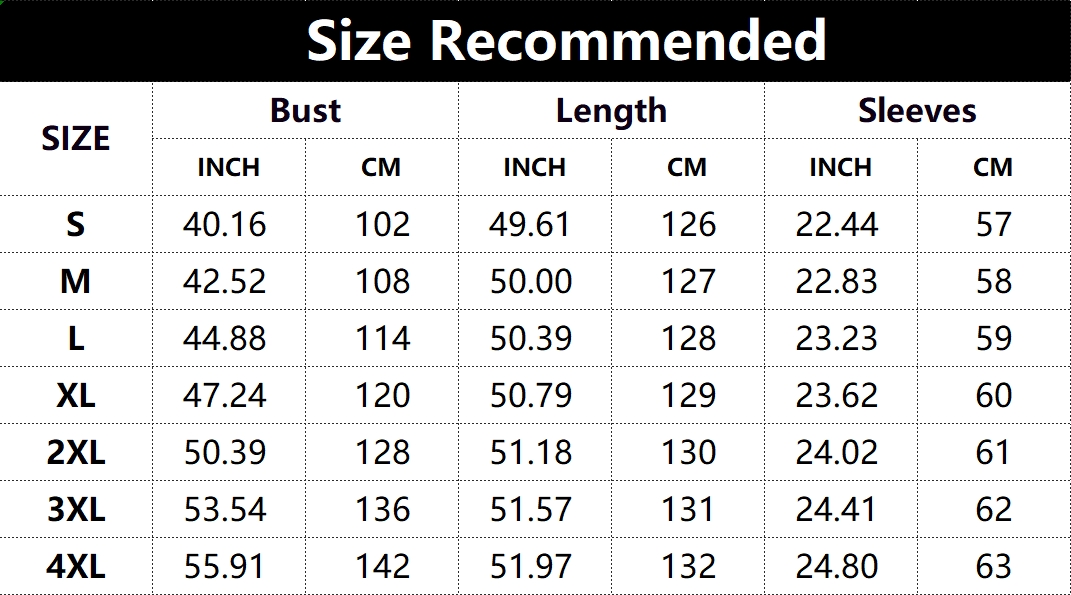Screen dimensions: 1071x595
Task: Select the XL size row label
Action: click(x=76, y=395)
